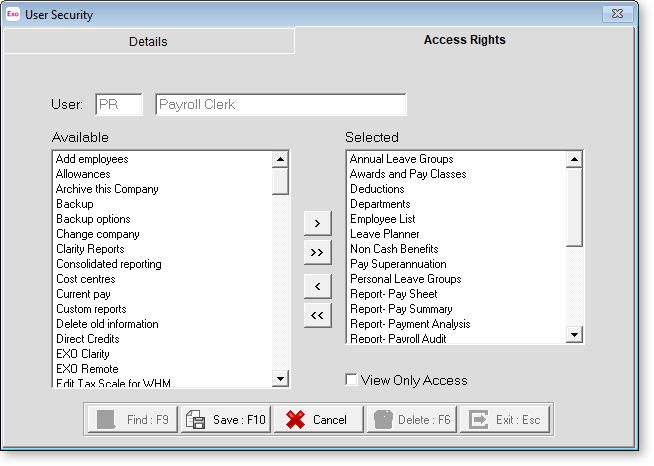Click the Delete : F6 button
This screenshot has height=466, width=654.
(411, 420)
